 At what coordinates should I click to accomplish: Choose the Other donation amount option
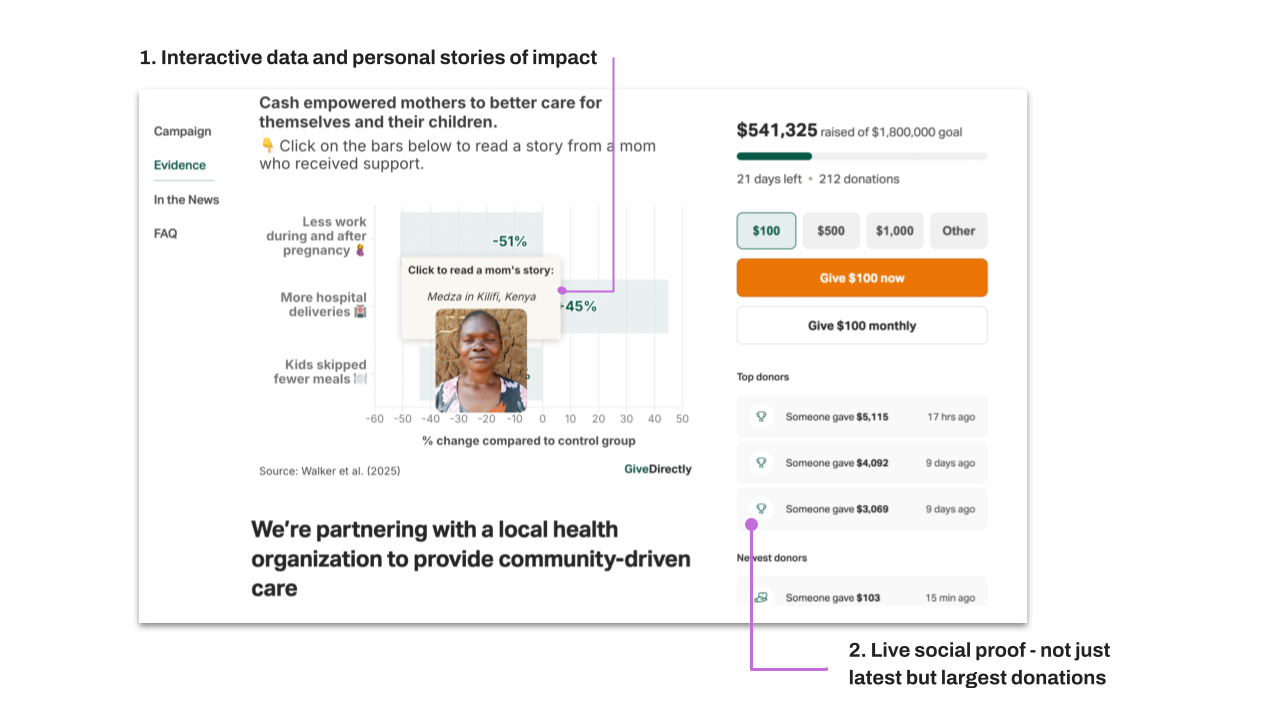pos(958,231)
